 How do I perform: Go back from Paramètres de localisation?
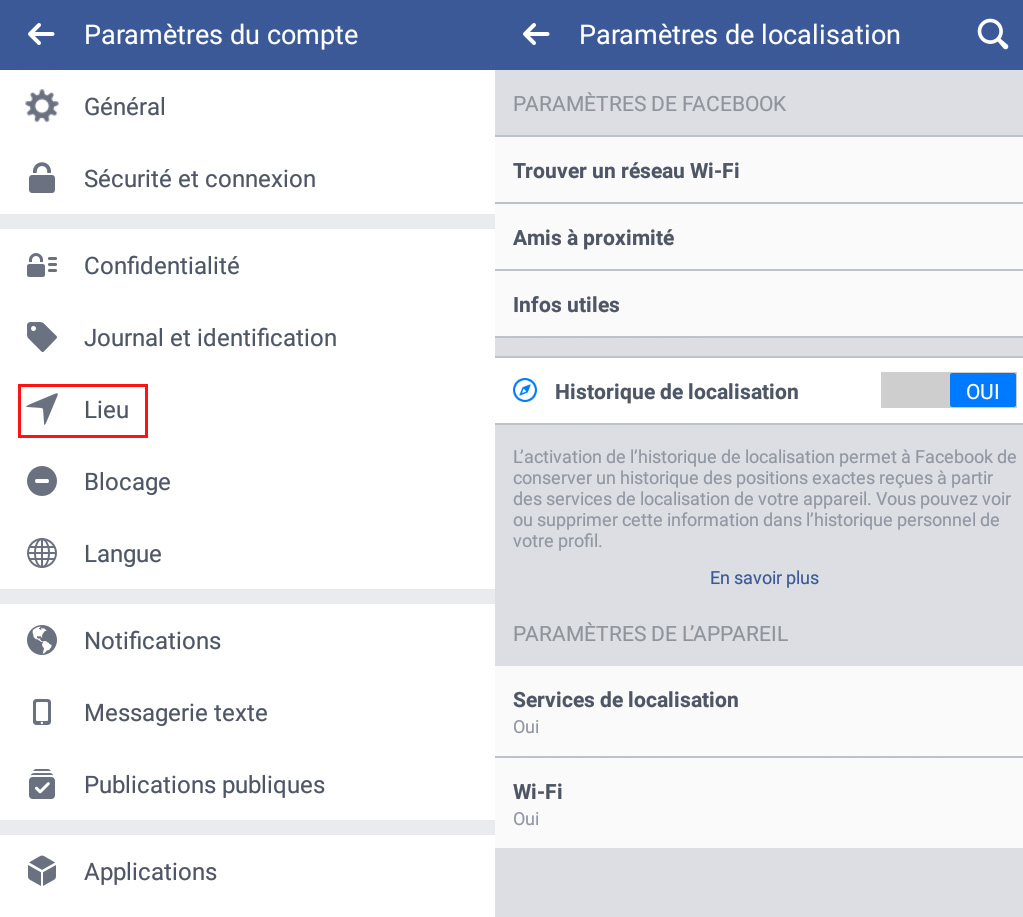(536, 34)
